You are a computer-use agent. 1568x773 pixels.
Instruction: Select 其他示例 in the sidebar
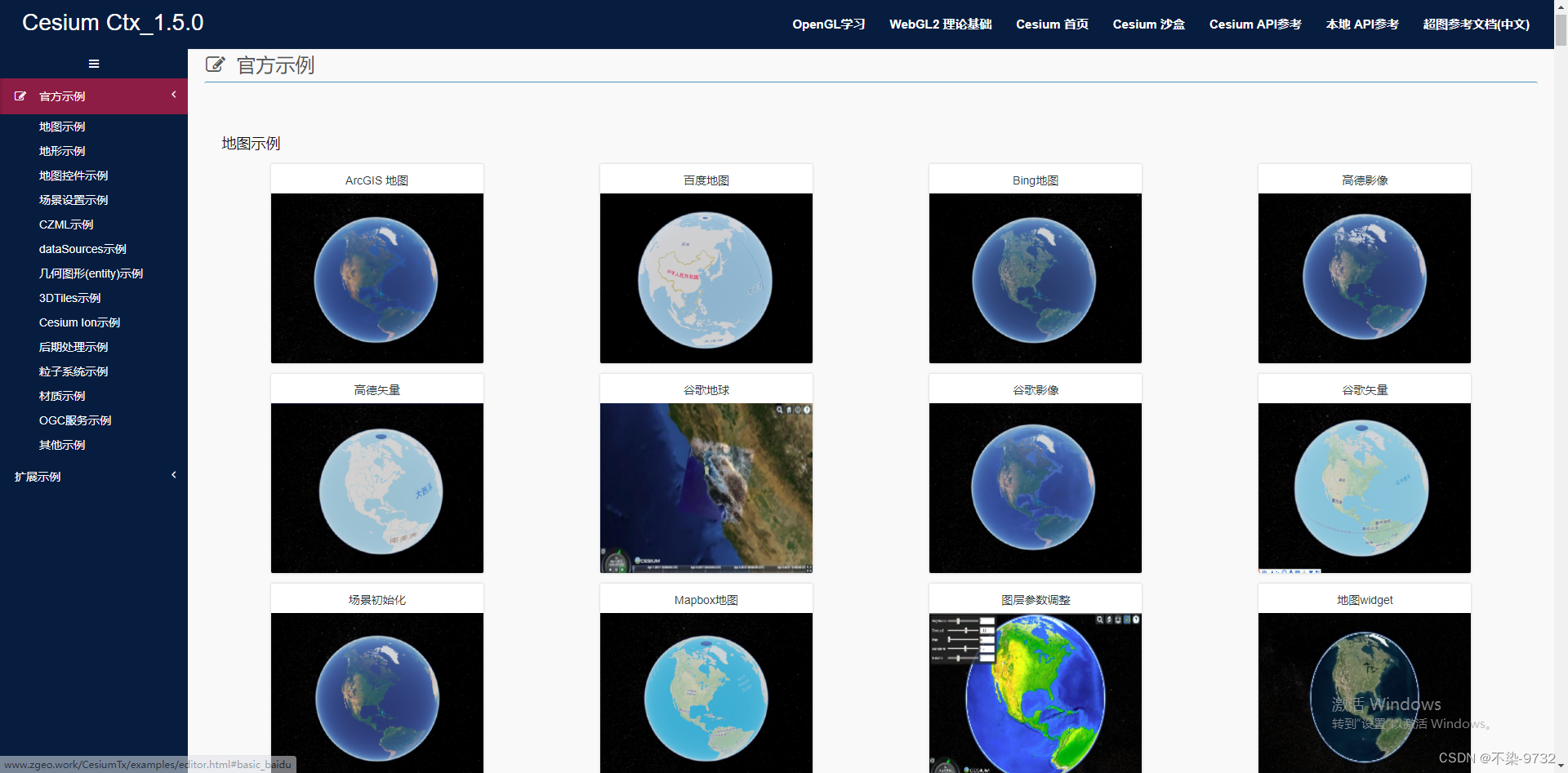pyautogui.click(x=62, y=445)
